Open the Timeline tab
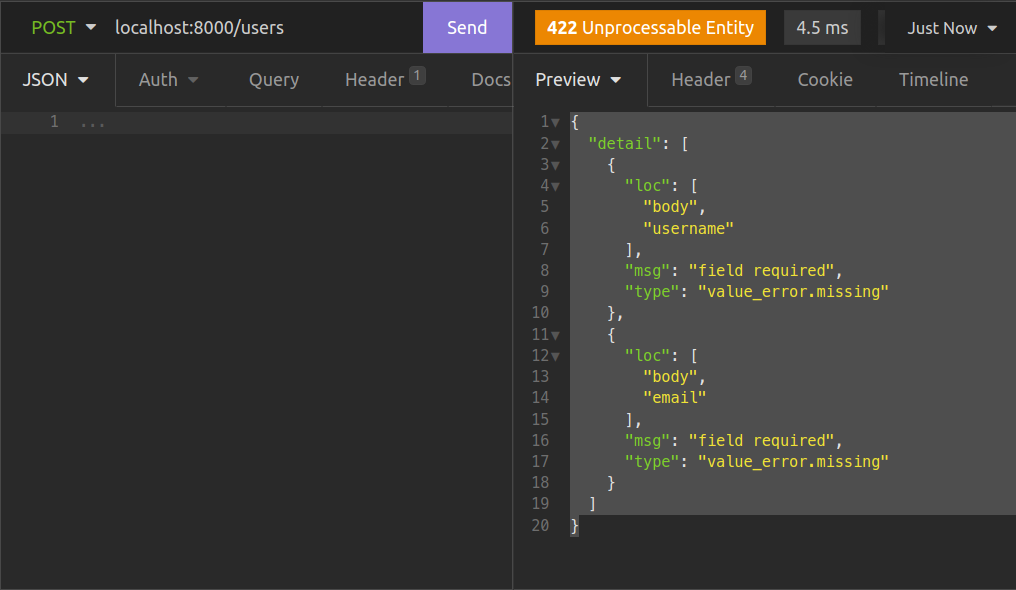This screenshot has width=1016, height=590. point(933,80)
